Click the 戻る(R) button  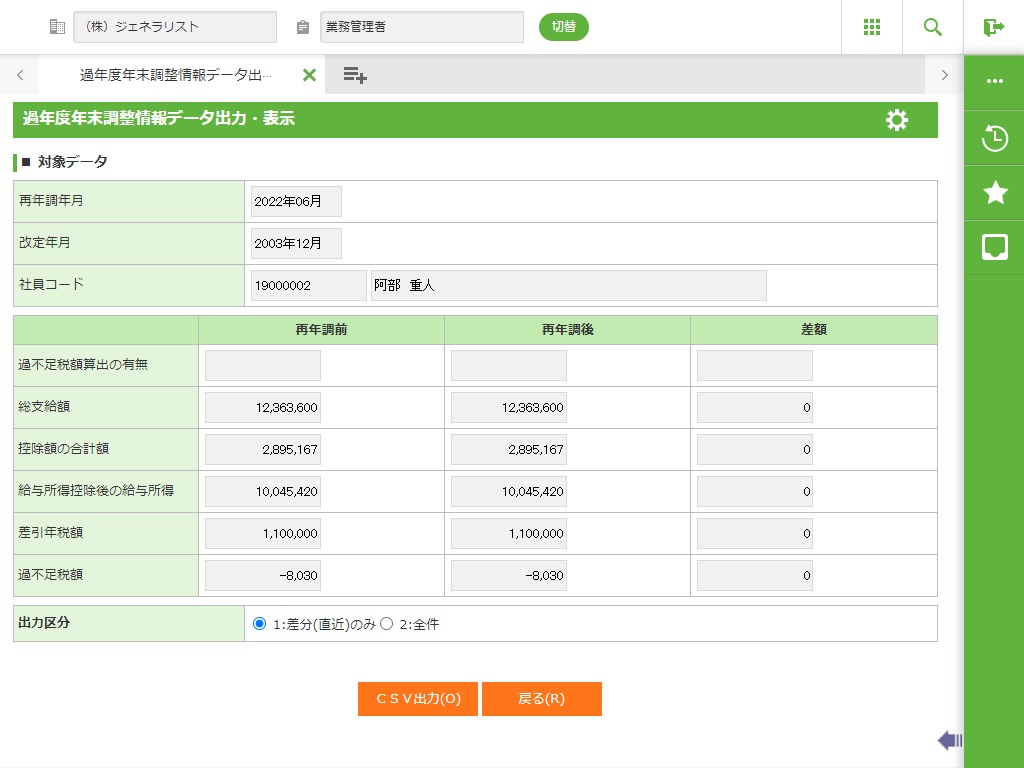pos(541,699)
